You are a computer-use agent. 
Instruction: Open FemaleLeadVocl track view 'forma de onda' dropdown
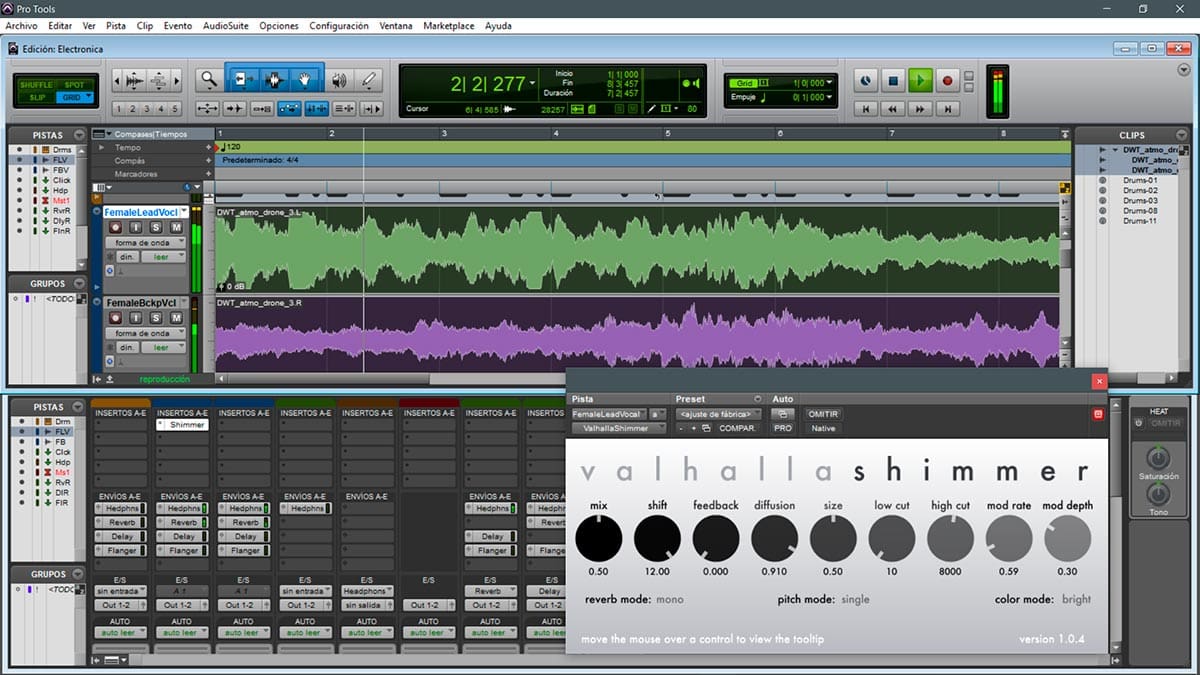pos(144,243)
